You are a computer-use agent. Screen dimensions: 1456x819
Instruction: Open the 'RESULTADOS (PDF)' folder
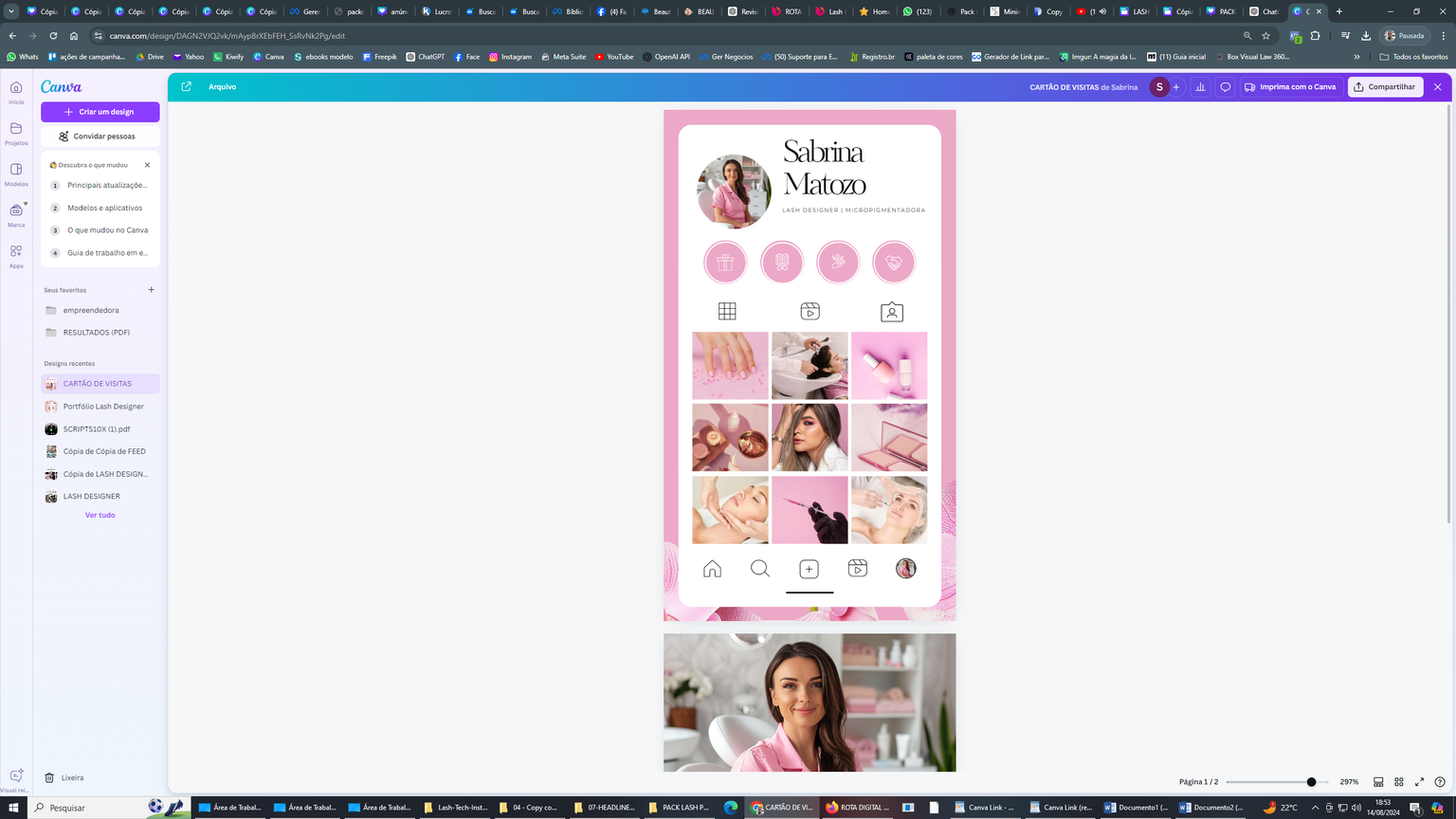[100, 333]
